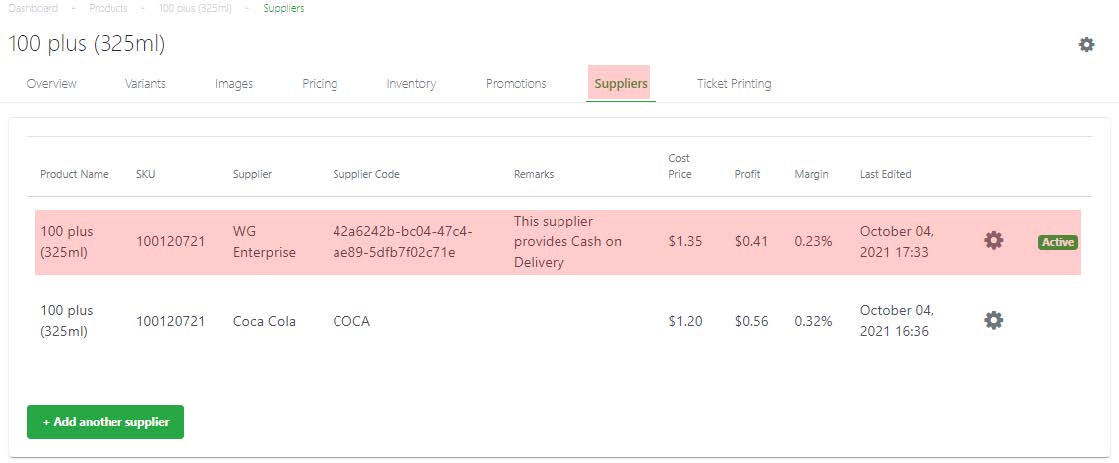Open the Variants tab

(x=146, y=83)
